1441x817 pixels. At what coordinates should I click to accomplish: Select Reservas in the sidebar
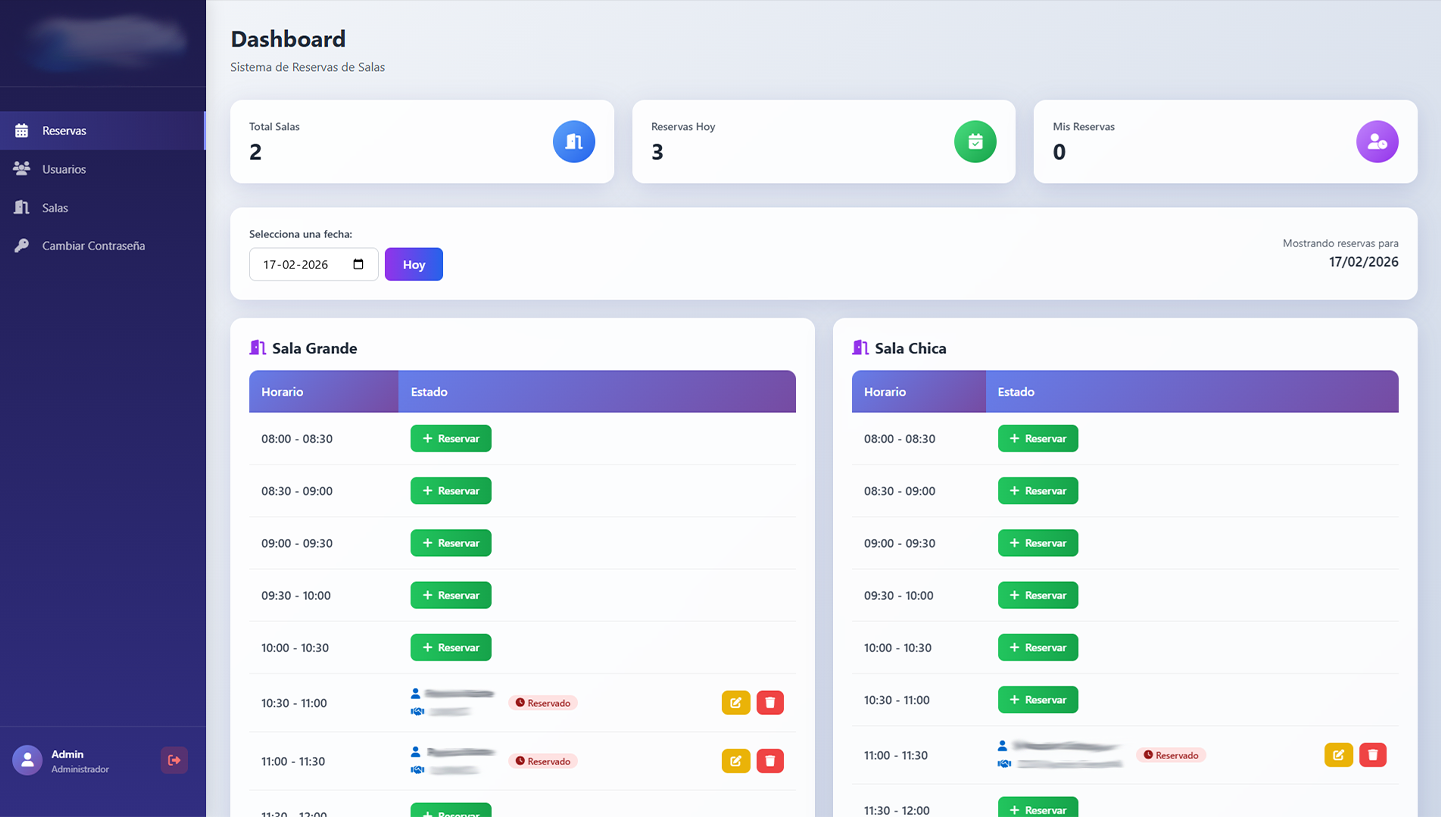64,131
